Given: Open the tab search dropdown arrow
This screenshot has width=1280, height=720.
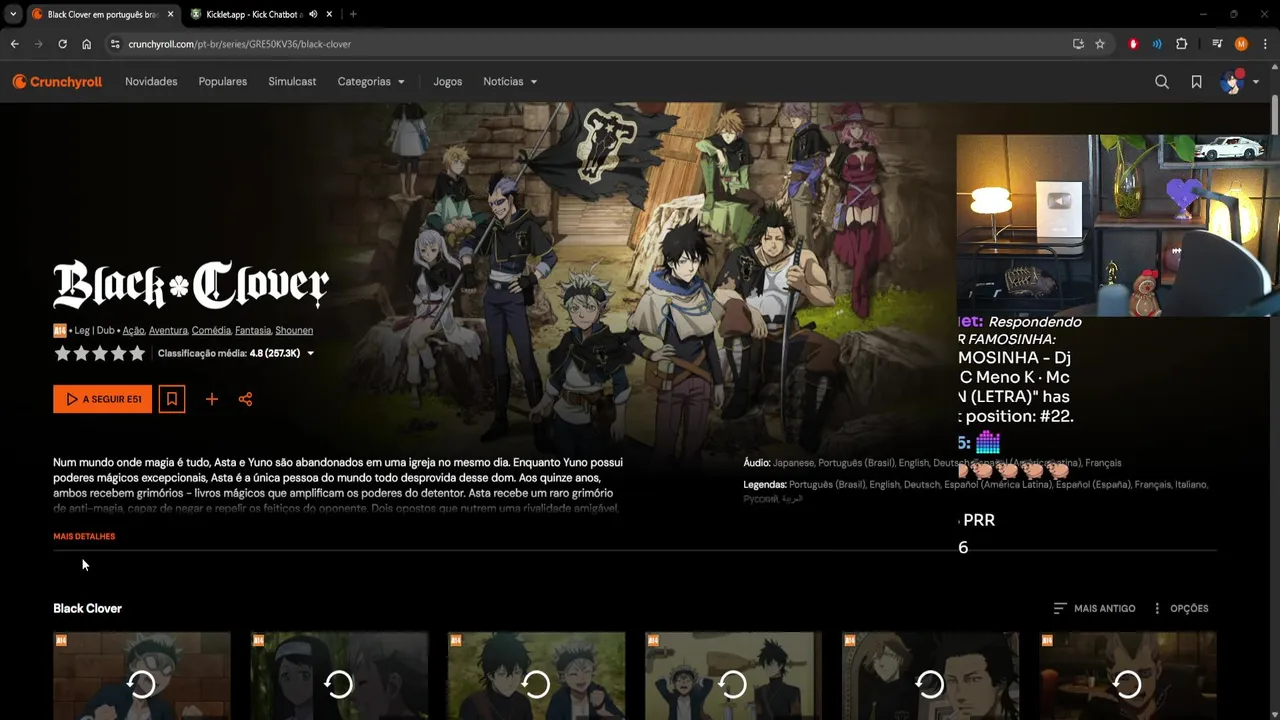Looking at the screenshot, I should click(x=13, y=14).
